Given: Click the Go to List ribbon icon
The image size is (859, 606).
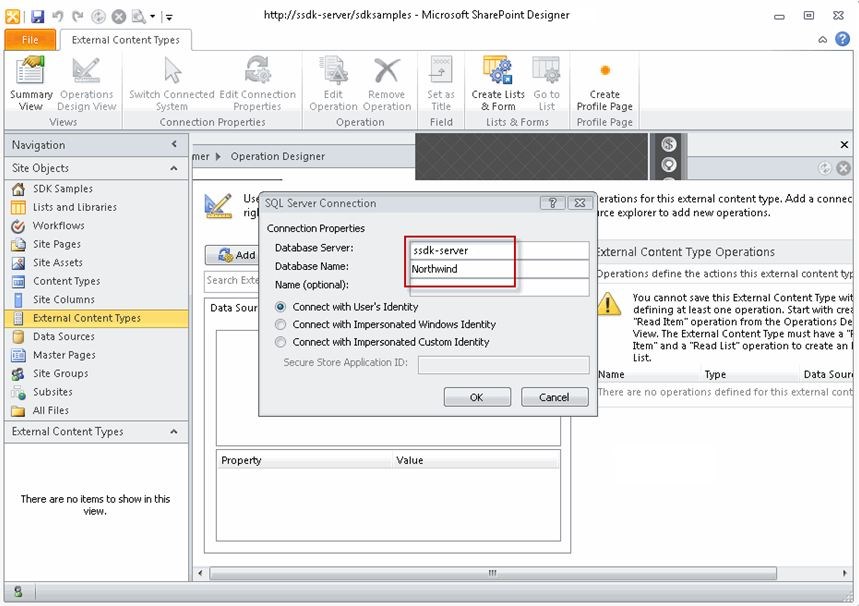Looking at the screenshot, I should point(546,84).
